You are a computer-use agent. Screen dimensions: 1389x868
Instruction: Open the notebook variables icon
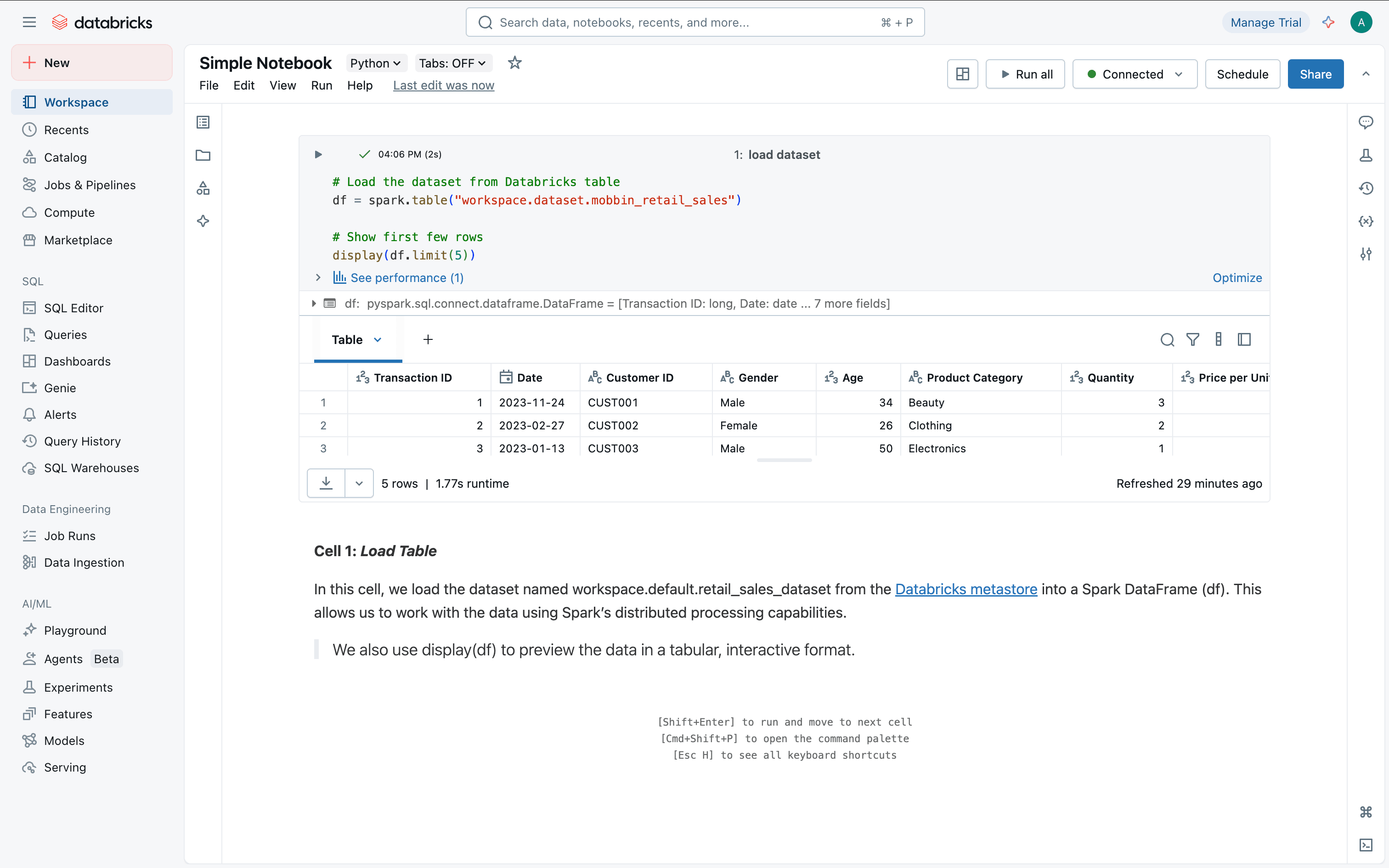click(1366, 221)
